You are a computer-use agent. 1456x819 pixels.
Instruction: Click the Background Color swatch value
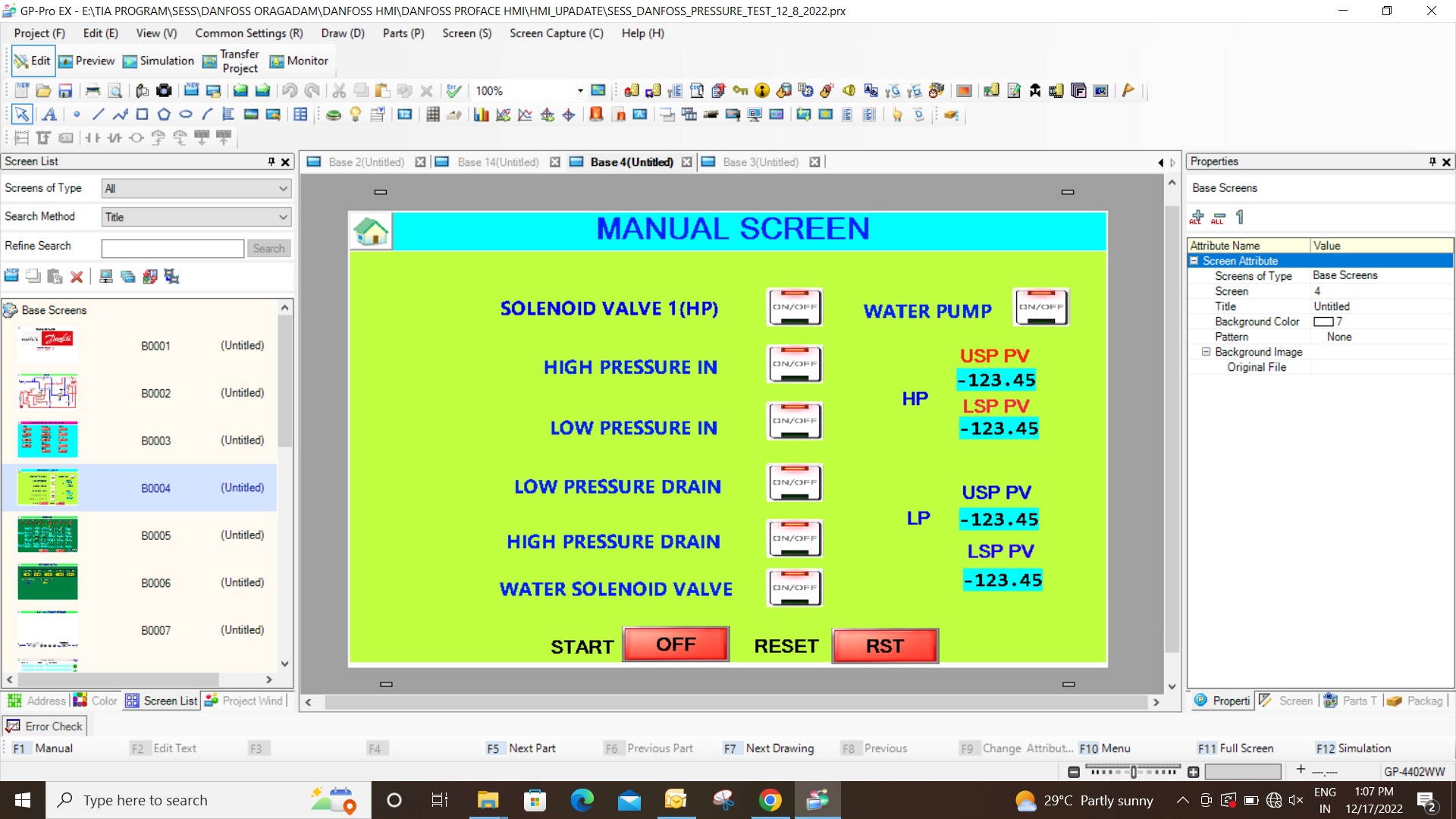[1324, 322]
